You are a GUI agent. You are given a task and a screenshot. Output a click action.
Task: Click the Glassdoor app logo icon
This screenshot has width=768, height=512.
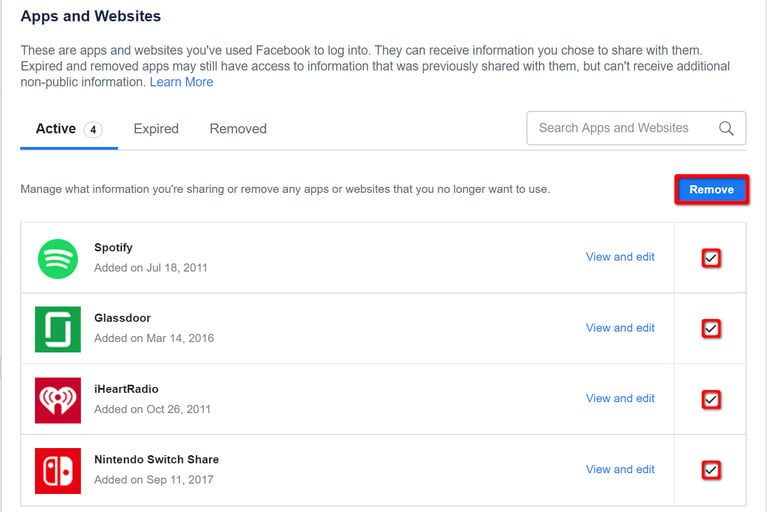click(x=58, y=329)
